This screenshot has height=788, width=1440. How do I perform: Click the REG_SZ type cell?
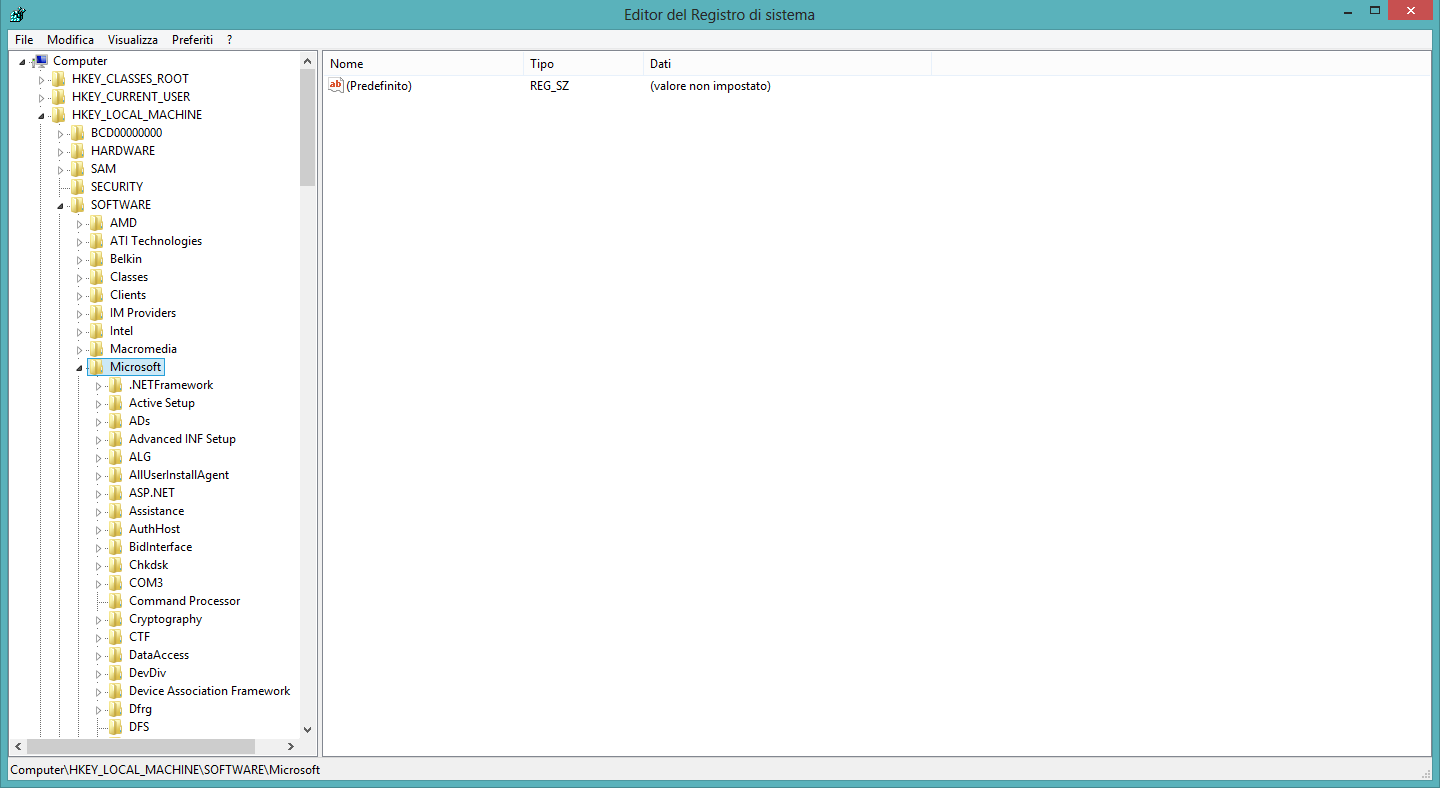tap(549, 86)
